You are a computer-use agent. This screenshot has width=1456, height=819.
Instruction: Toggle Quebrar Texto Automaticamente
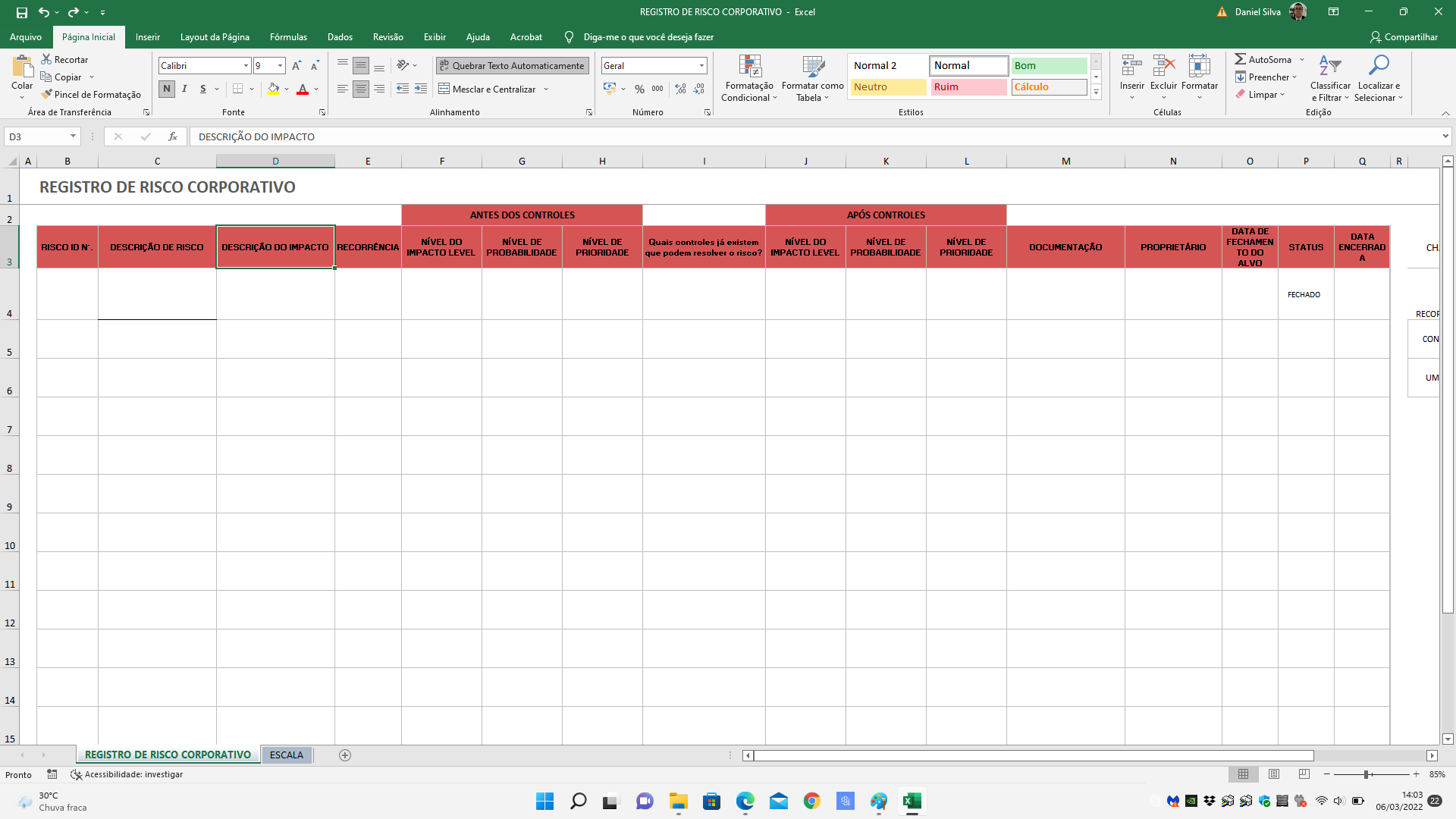(x=512, y=66)
